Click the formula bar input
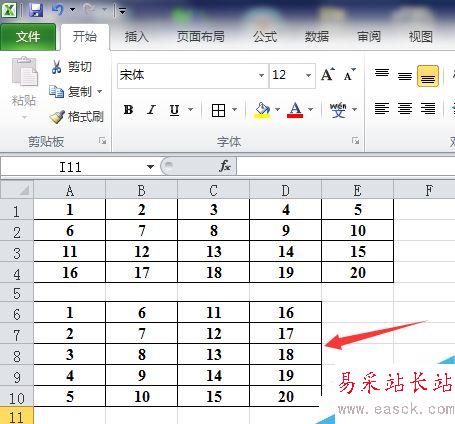Viewport: 455px width, 424px height. pyautogui.click(x=345, y=167)
